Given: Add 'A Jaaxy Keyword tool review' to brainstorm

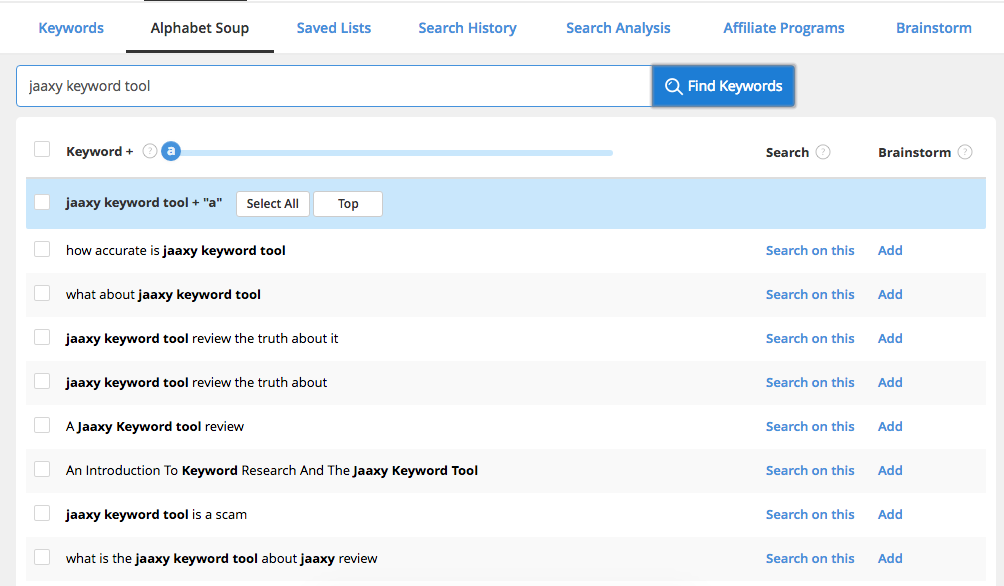Looking at the screenshot, I should [890, 427].
